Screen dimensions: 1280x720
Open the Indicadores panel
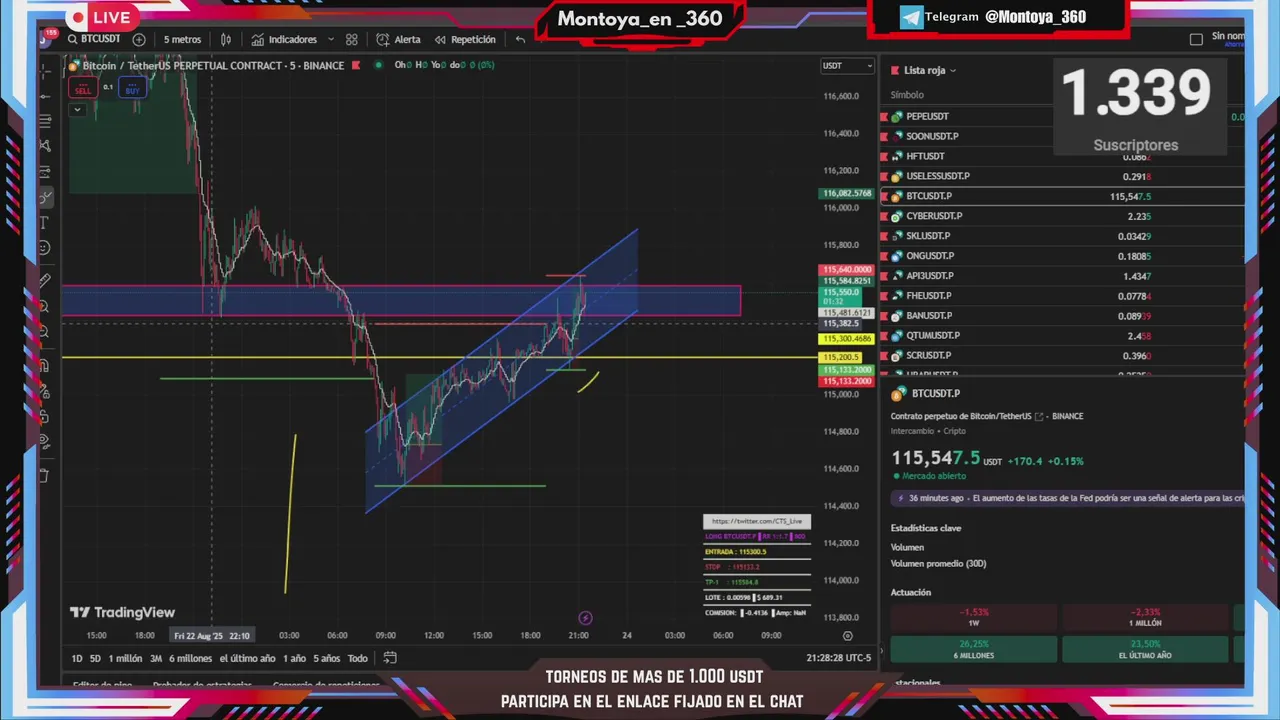click(x=285, y=39)
